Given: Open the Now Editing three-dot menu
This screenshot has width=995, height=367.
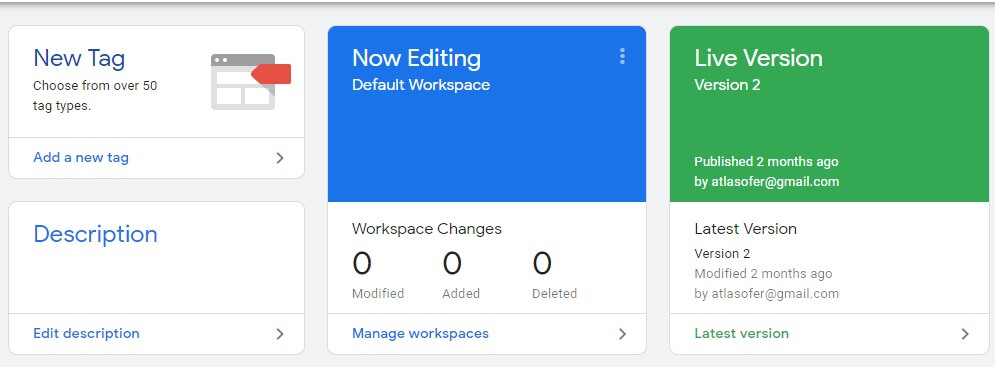Looking at the screenshot, I should click(622, 57).
